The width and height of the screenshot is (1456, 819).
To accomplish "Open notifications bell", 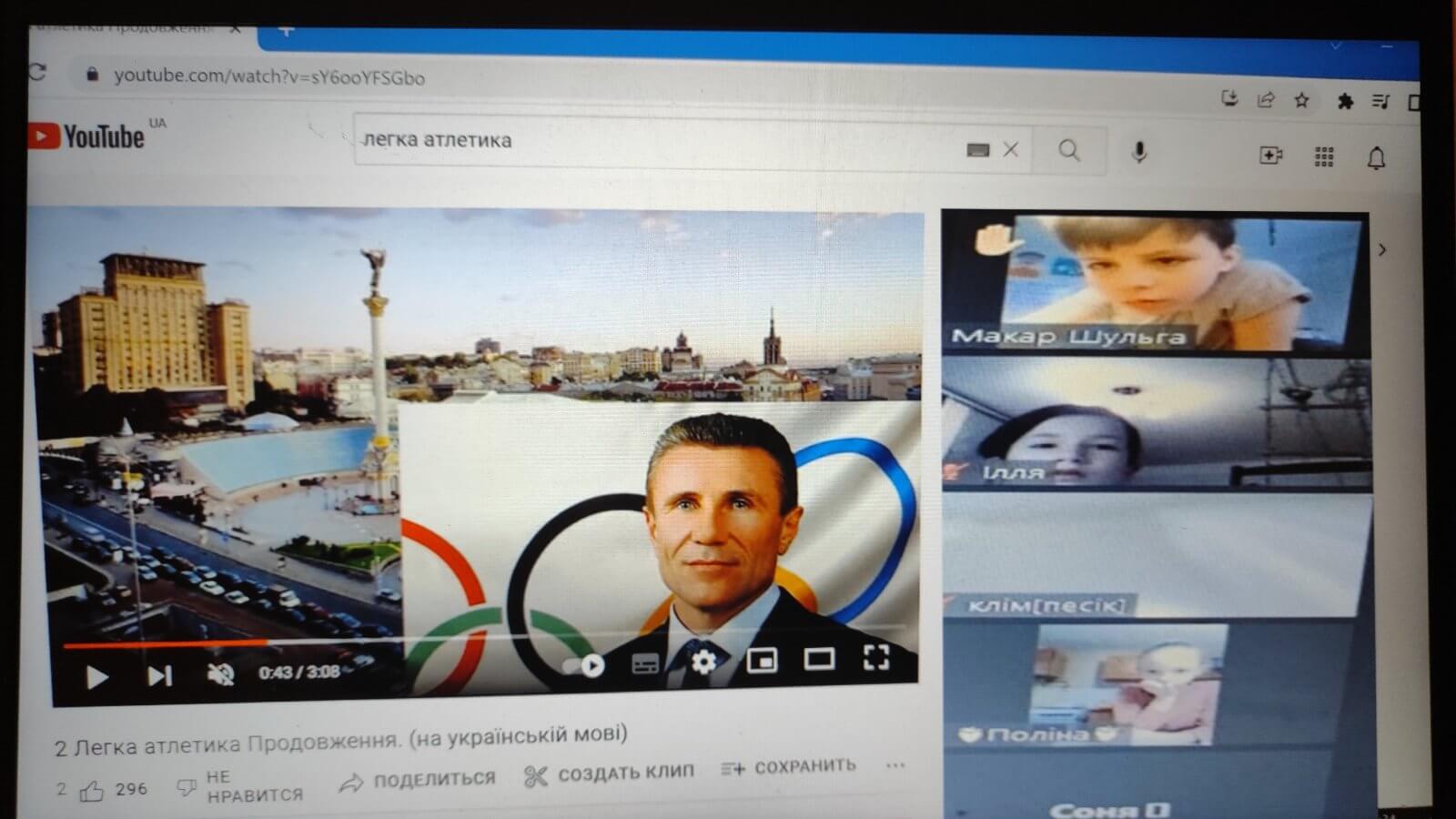I will [1376, 158].
